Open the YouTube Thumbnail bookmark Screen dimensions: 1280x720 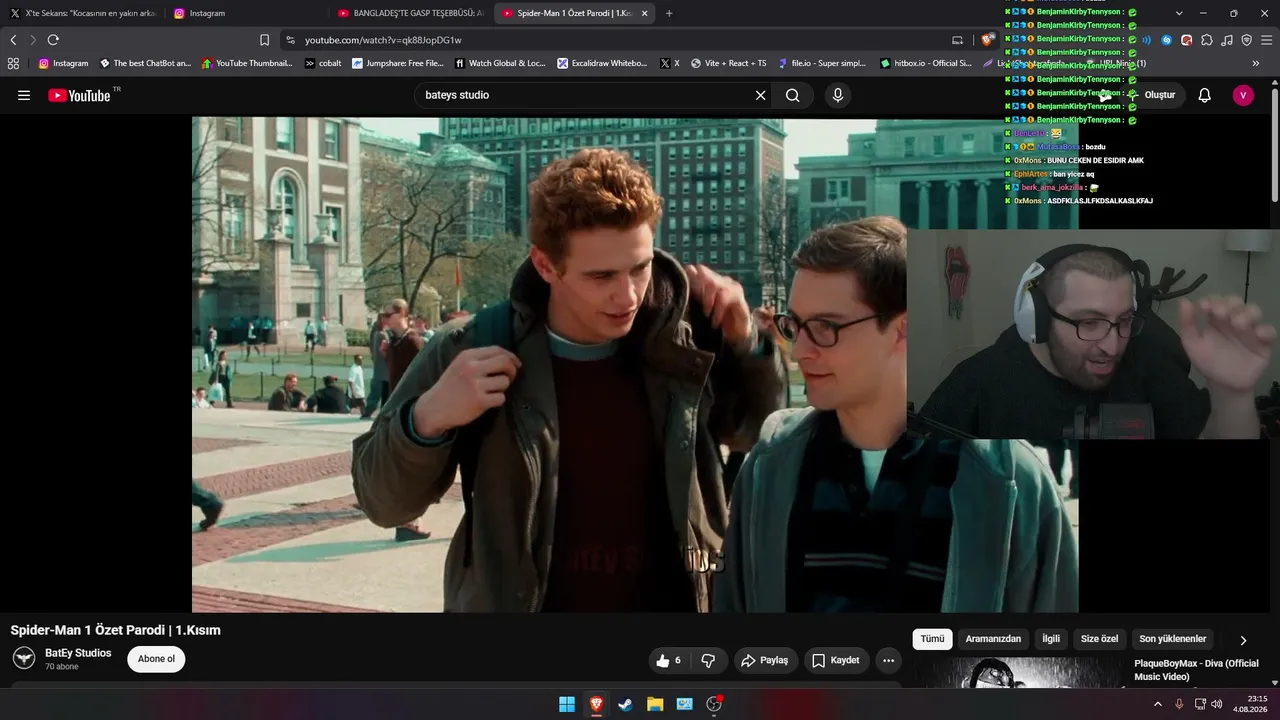(247, 63)
